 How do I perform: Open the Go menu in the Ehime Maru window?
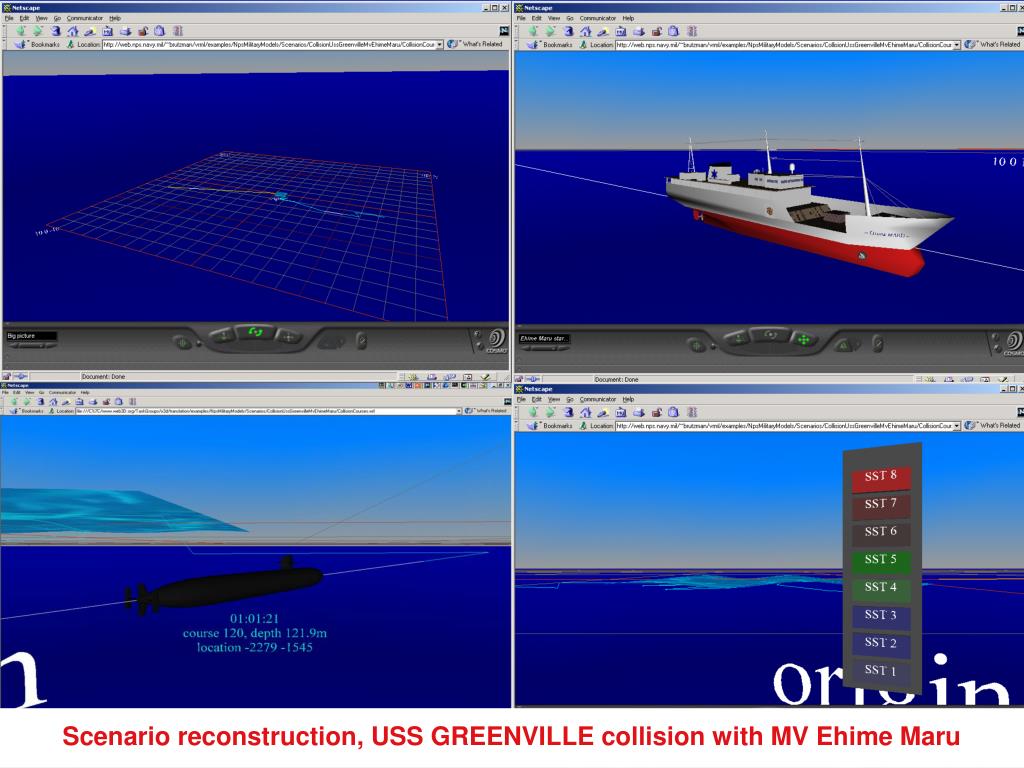[569, 18]
